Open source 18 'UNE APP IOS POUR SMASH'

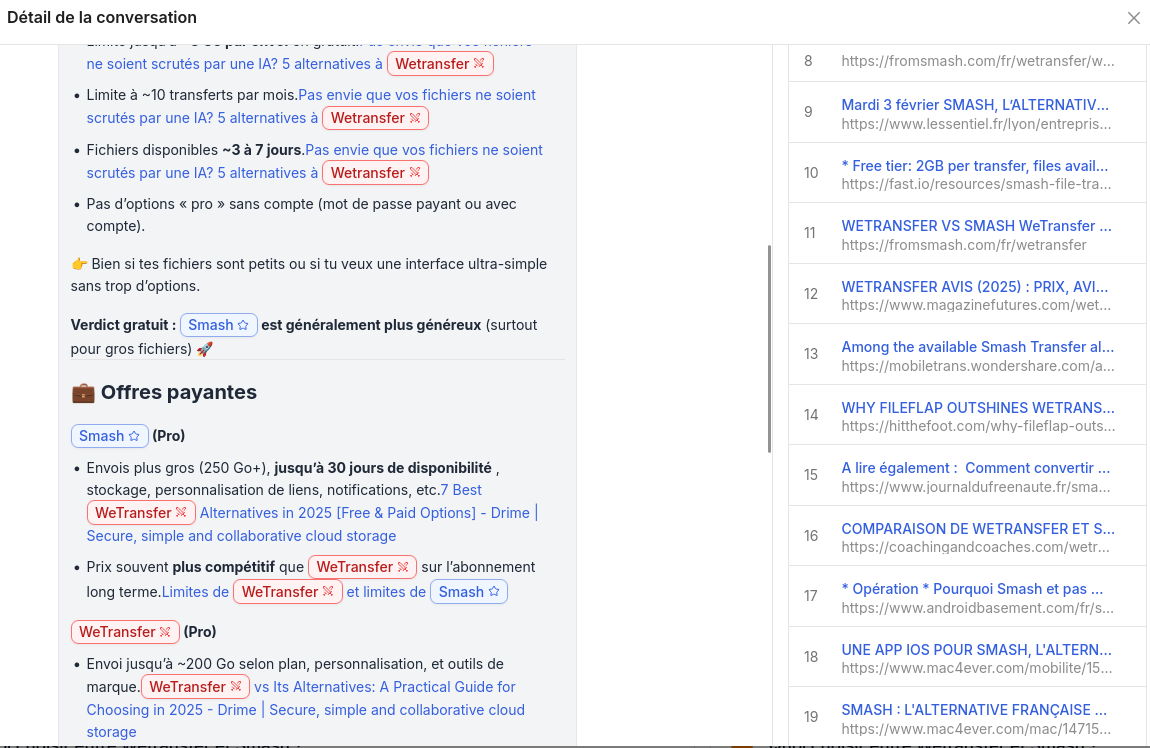pos(976,650)
